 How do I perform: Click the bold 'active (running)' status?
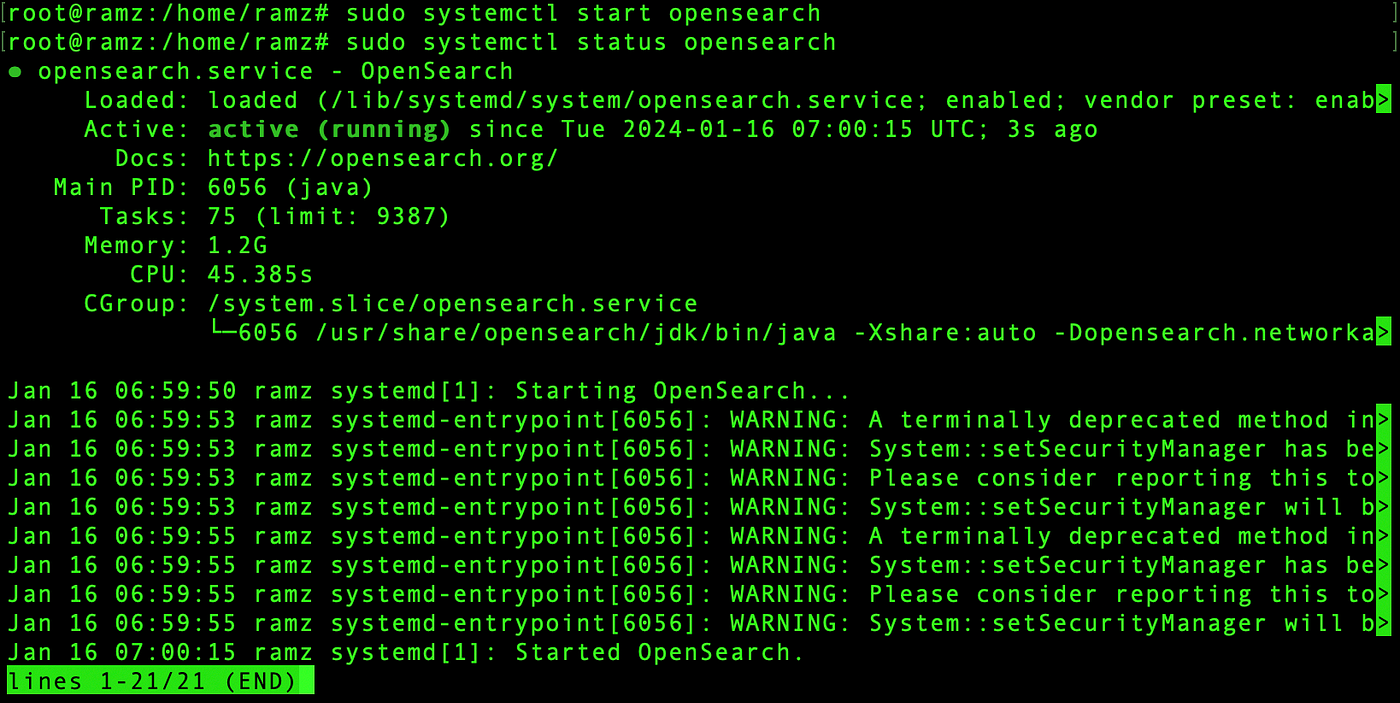click(x=329, y=130)
